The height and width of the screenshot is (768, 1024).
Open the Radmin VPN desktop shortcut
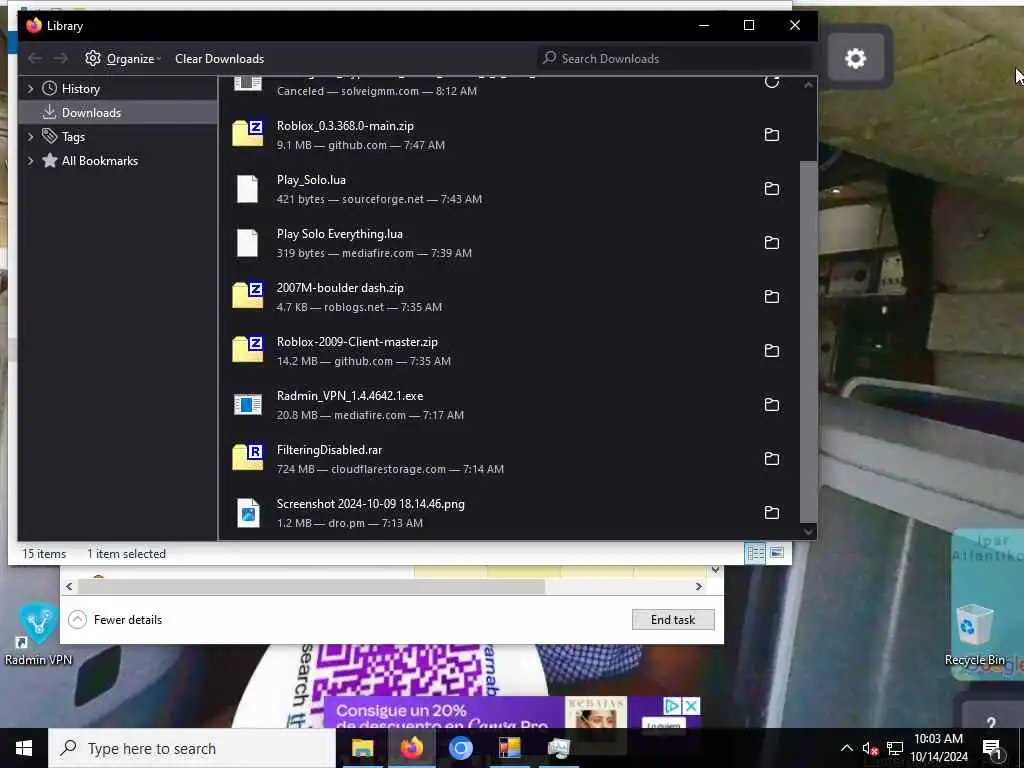(x=38, y=633)
